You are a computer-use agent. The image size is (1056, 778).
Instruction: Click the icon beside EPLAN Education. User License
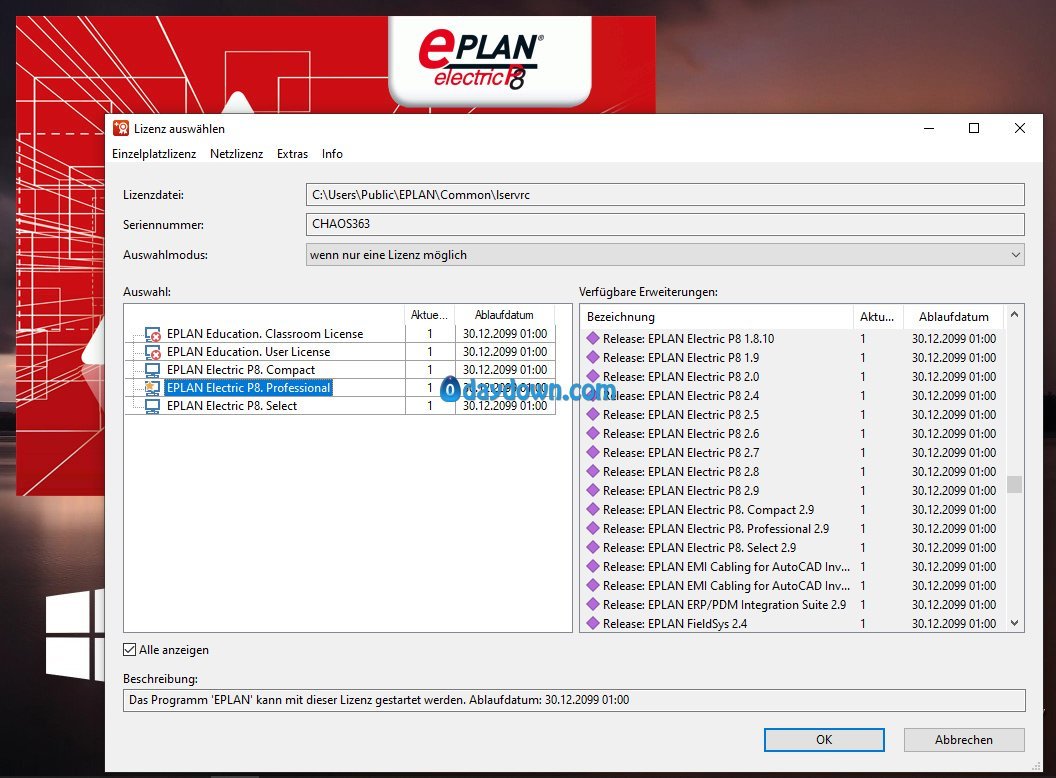pos(153,352)
